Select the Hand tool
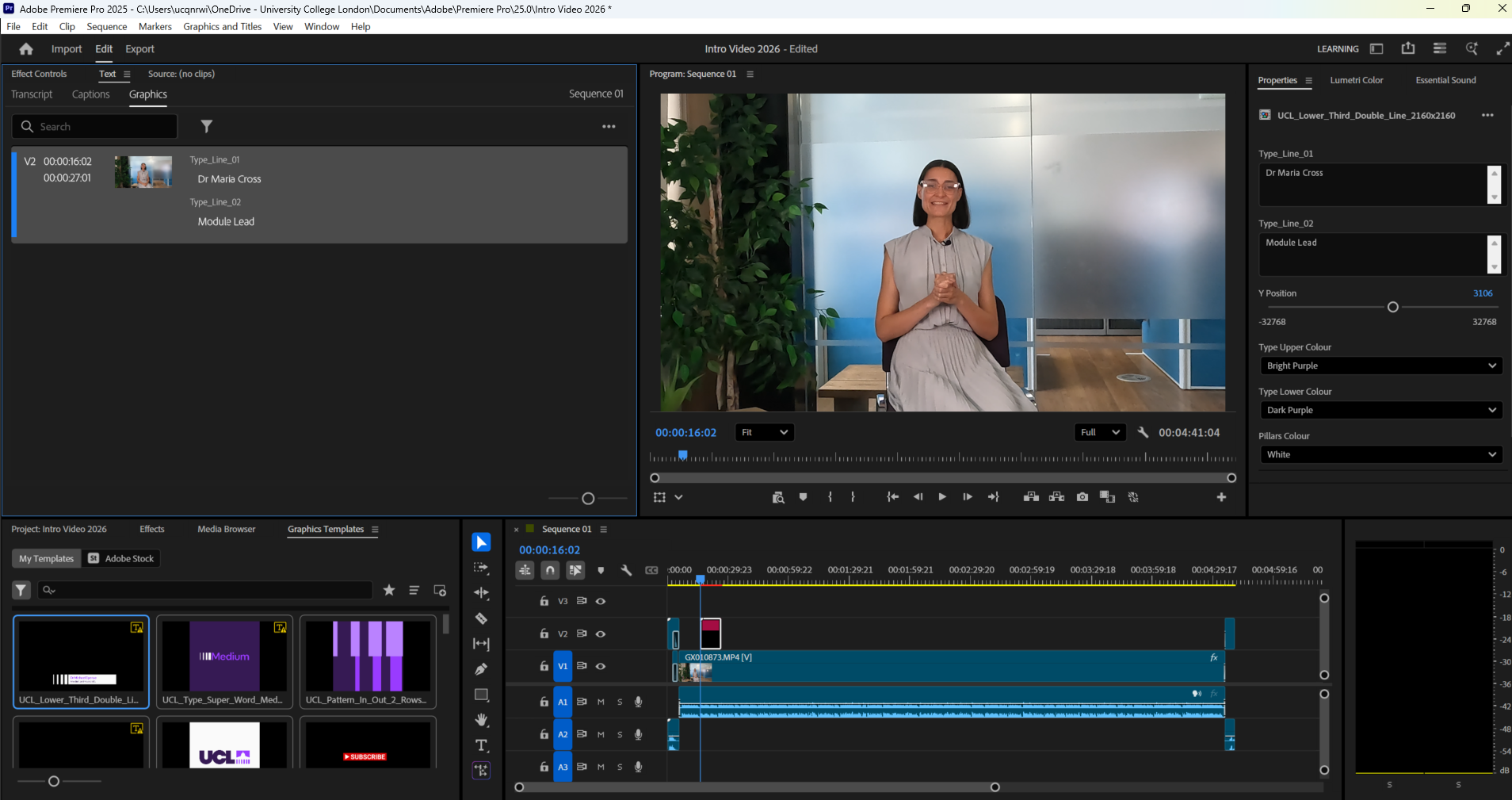 [481, 720]
